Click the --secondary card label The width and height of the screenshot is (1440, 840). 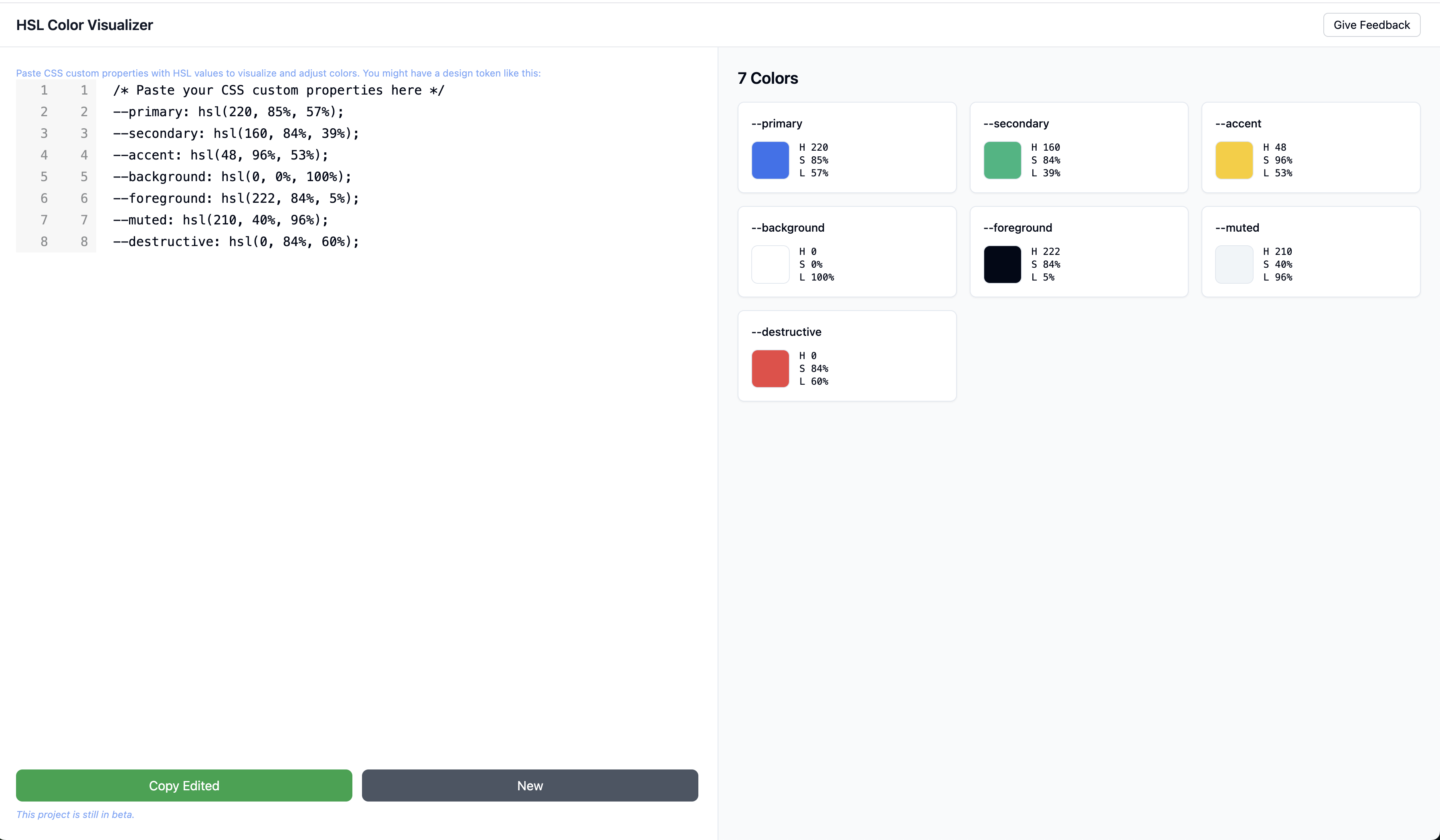[1016, 123]
